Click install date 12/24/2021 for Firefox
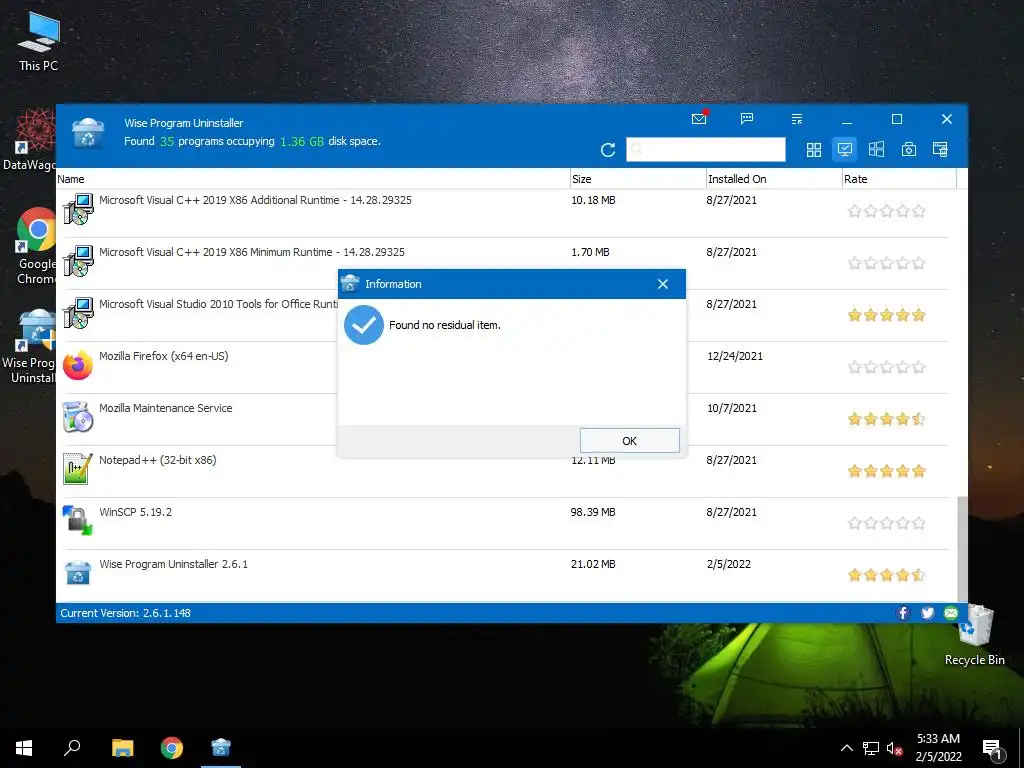 tap(735, 356)
